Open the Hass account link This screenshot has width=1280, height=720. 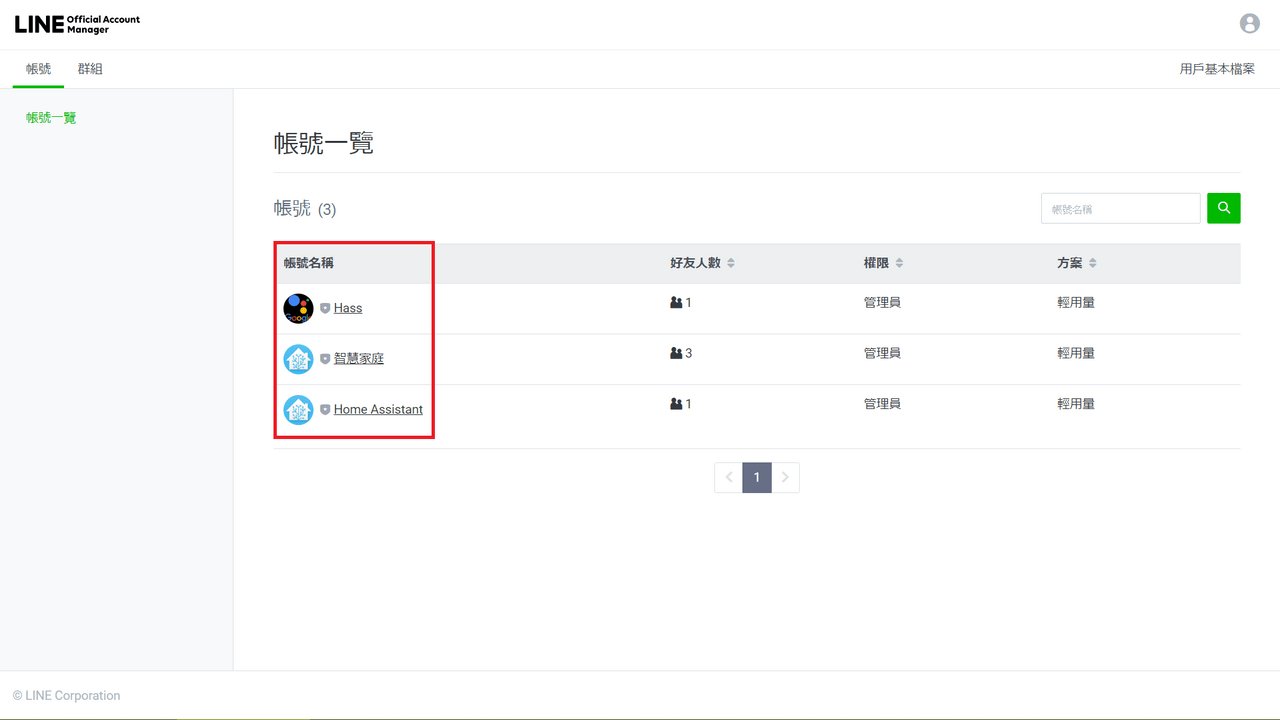348,308
